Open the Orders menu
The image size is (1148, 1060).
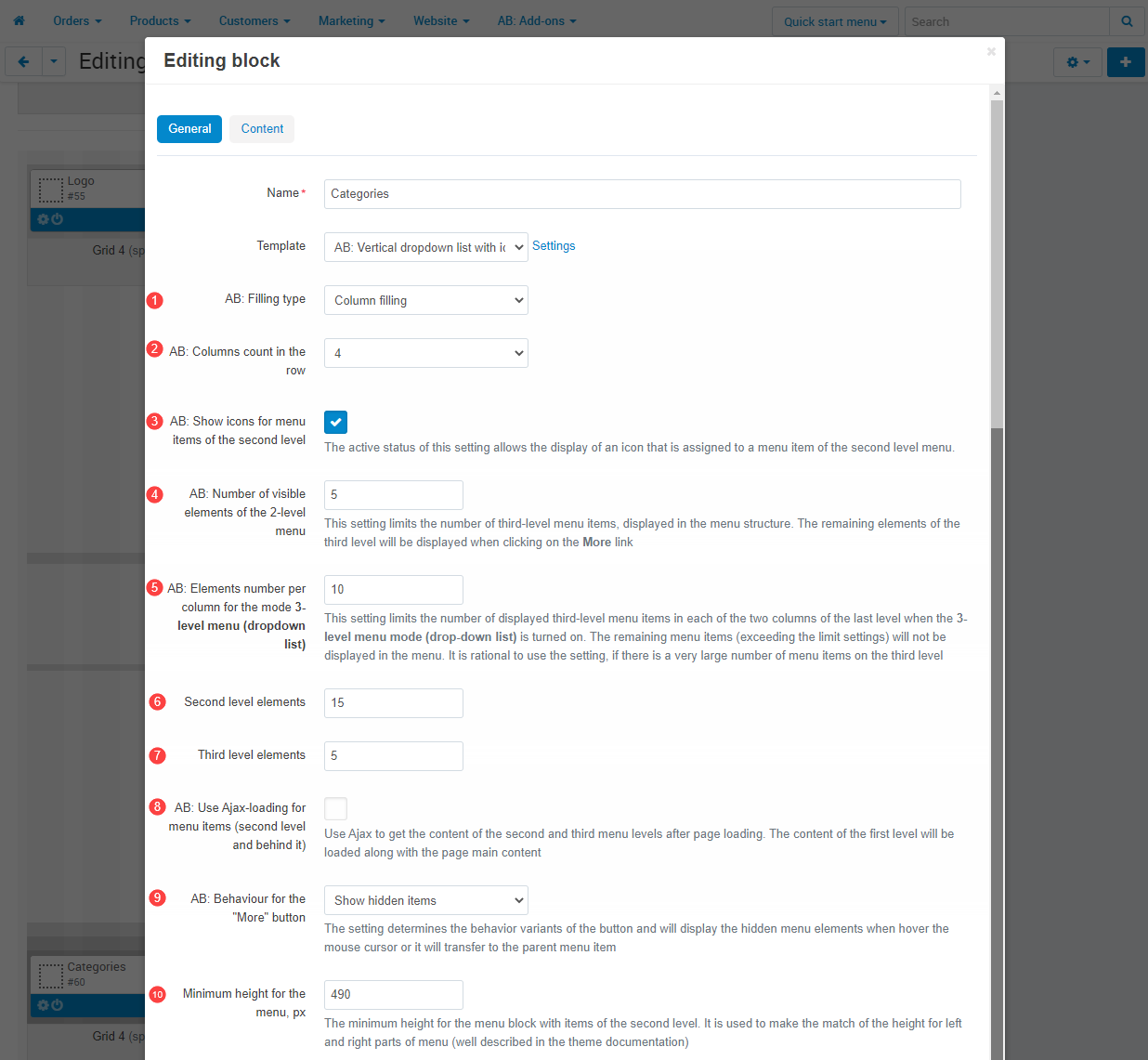click(77, 20)
